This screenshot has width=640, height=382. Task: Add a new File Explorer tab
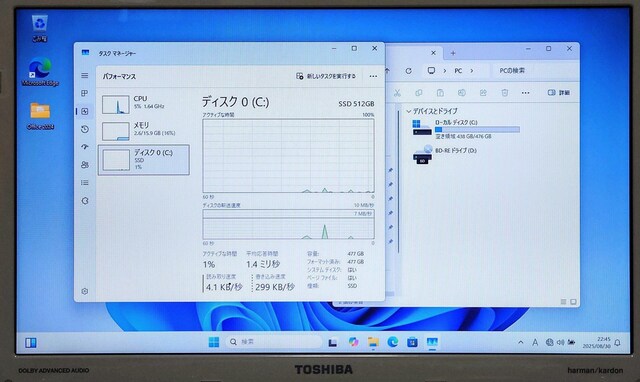coord(453,53)
